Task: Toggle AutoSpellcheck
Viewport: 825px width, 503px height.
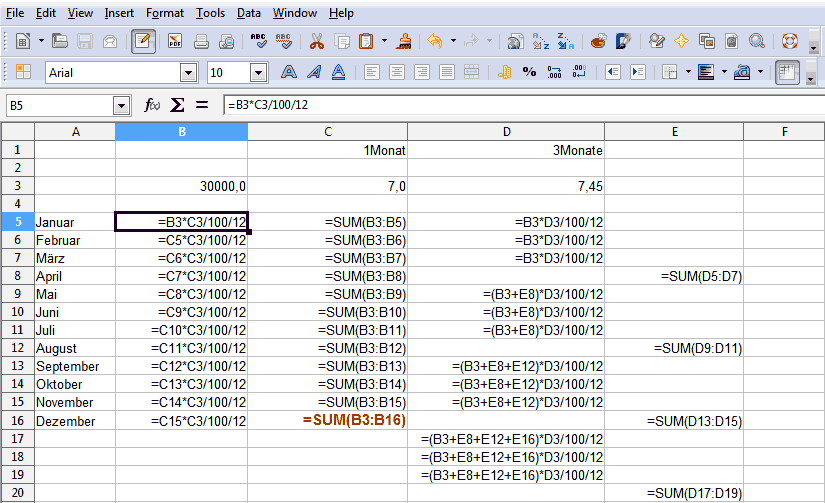Action: tap(284, 41)
